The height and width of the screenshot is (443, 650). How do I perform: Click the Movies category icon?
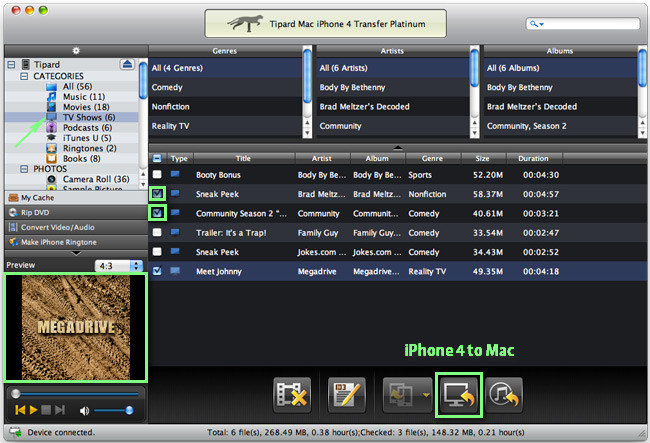click(x=51, y=107)
